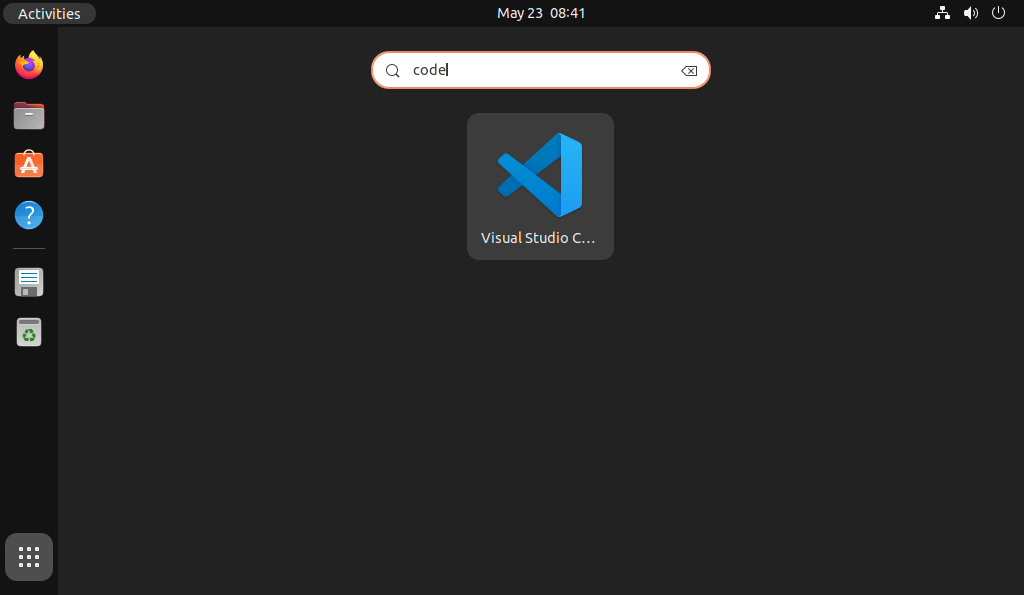Open the Files file manager in dock
Viewport: 1024px width, 595px height.
click(28, 115)
